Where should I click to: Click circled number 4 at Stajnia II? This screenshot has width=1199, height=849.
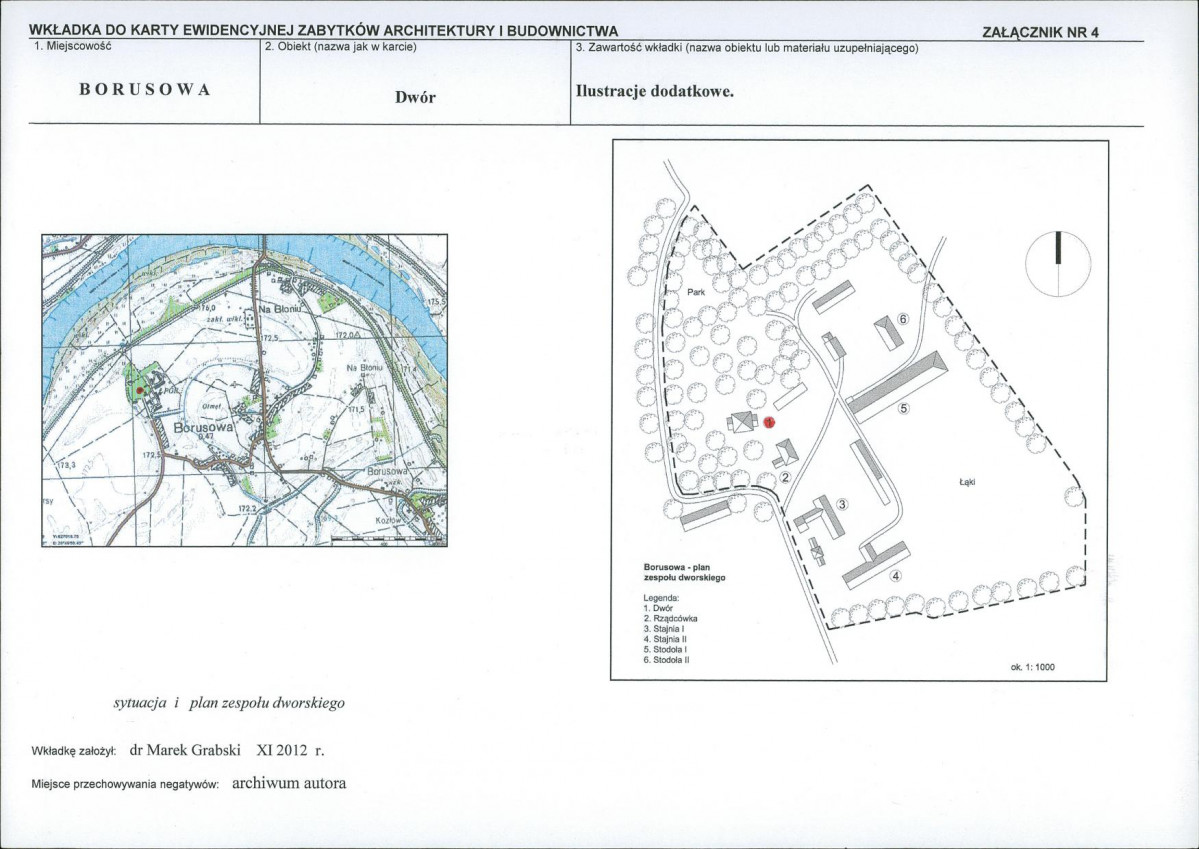(896, 575)
